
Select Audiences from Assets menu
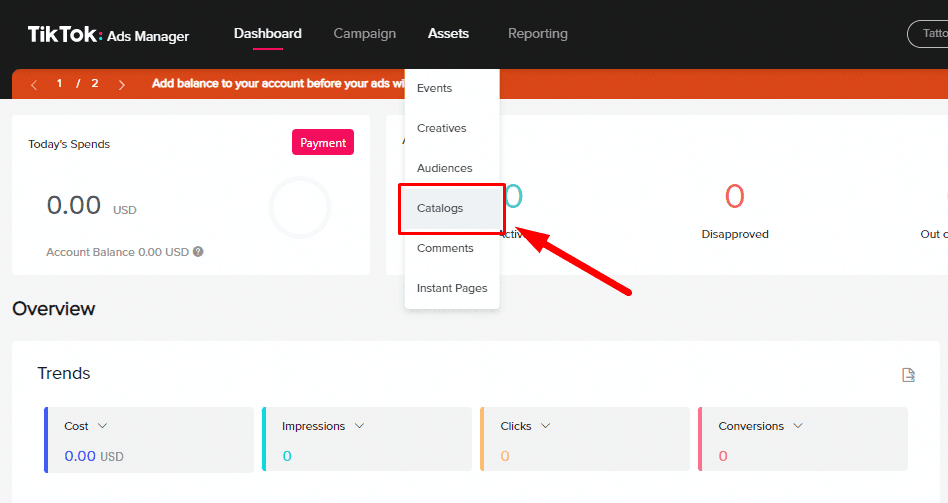pyautogui.click(x=444, y=168)
